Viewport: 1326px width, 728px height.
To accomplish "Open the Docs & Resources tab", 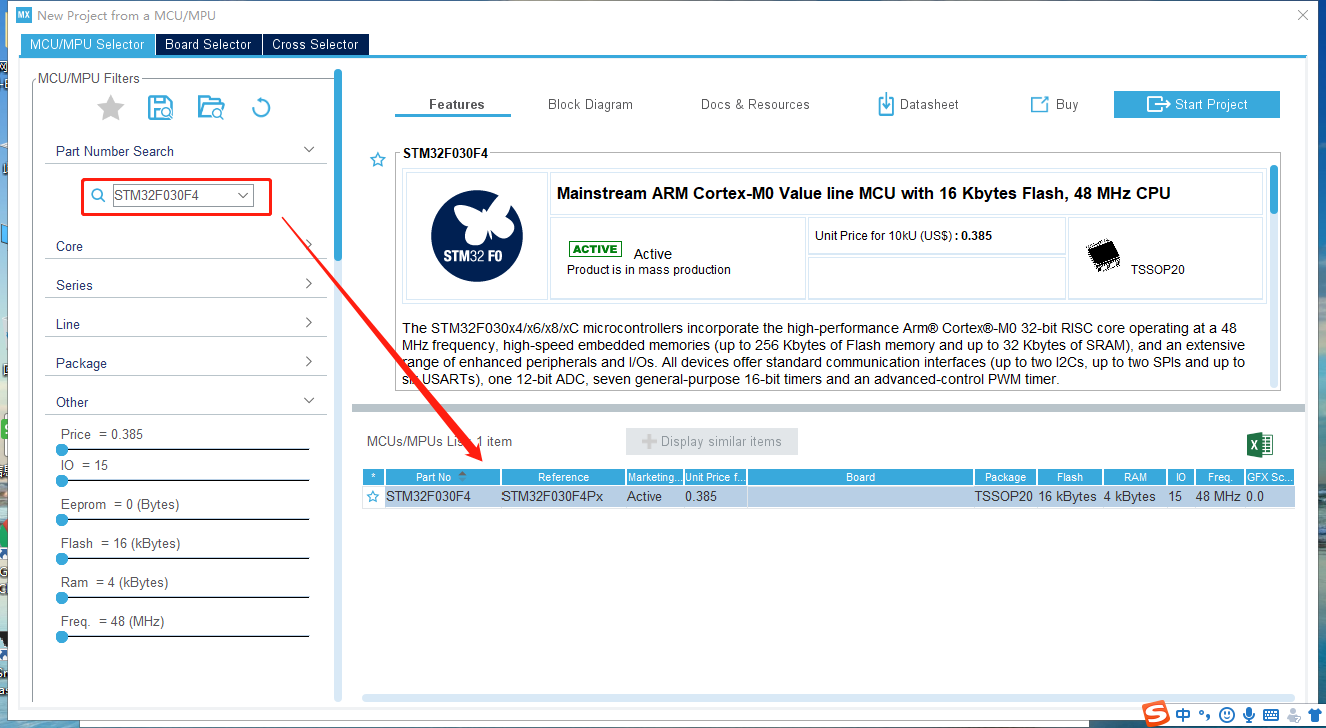I will (755, 105).
